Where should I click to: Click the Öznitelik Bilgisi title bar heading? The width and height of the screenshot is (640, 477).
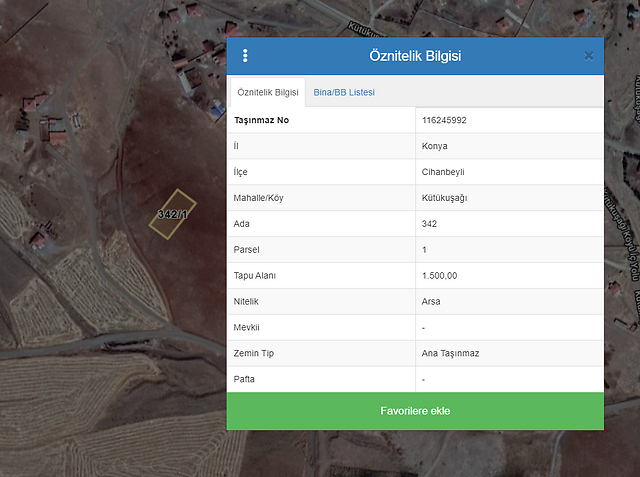415,56
